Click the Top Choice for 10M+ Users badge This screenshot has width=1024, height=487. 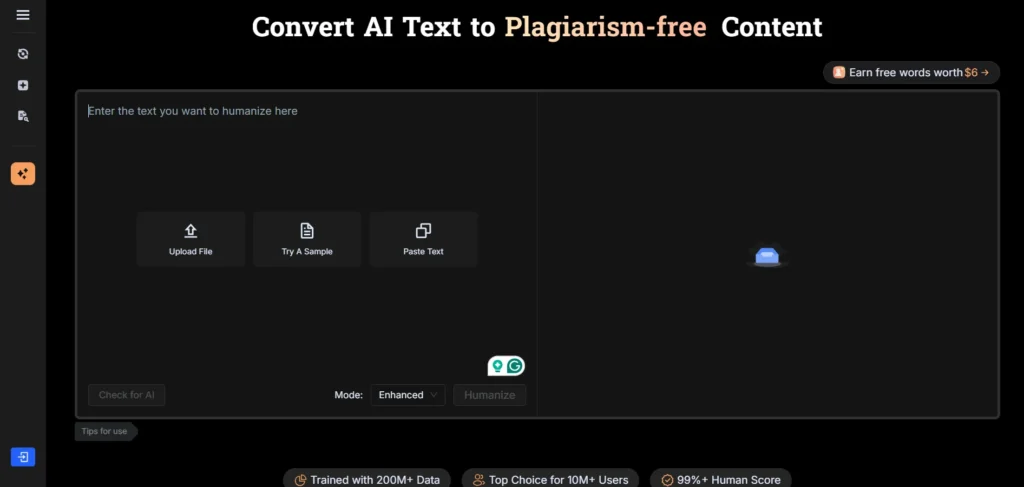point(551,480)
